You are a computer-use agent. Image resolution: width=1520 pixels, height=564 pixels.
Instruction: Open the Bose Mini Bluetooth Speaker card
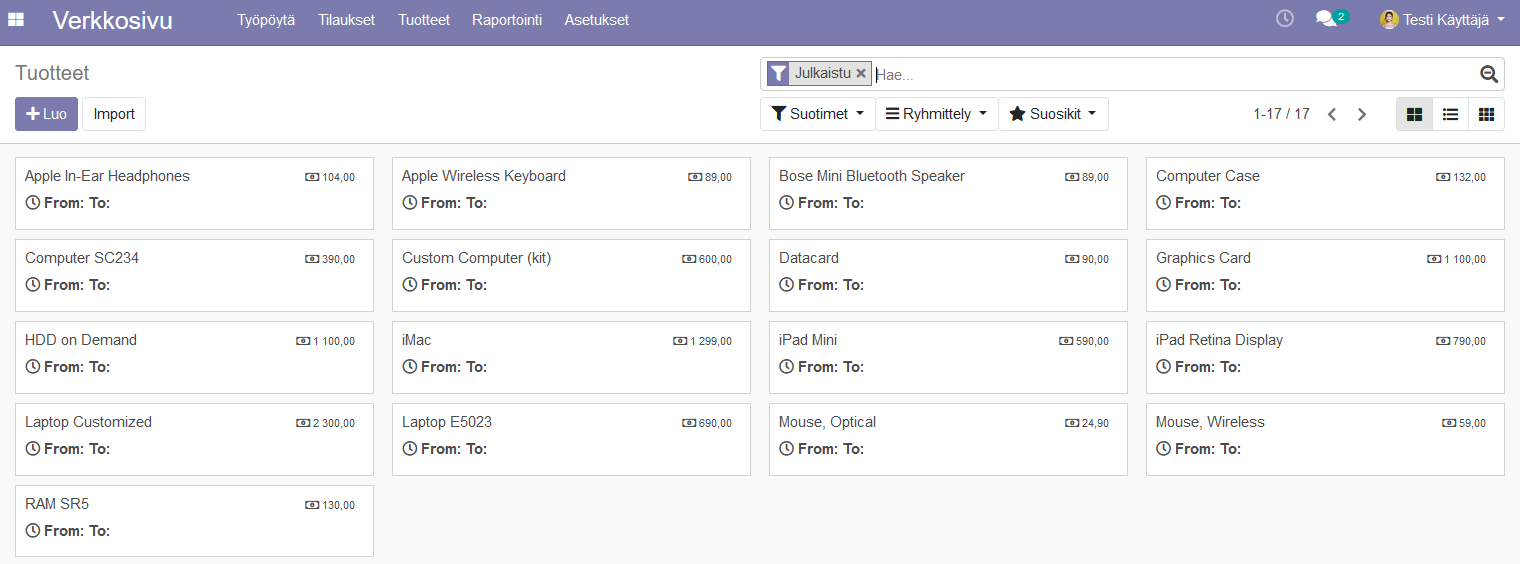coord(948,193)
